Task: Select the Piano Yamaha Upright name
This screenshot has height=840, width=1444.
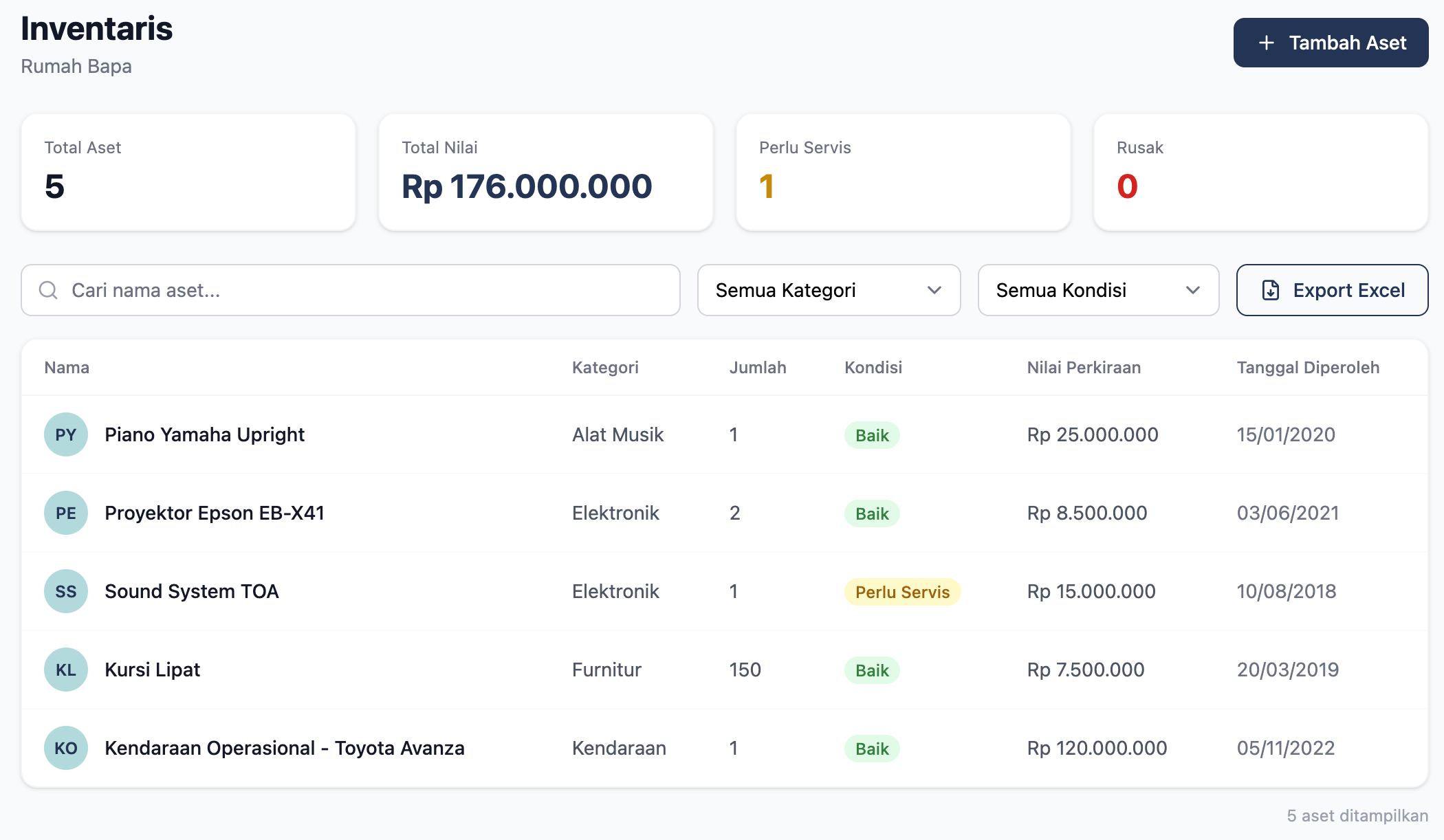Action: 204,434
